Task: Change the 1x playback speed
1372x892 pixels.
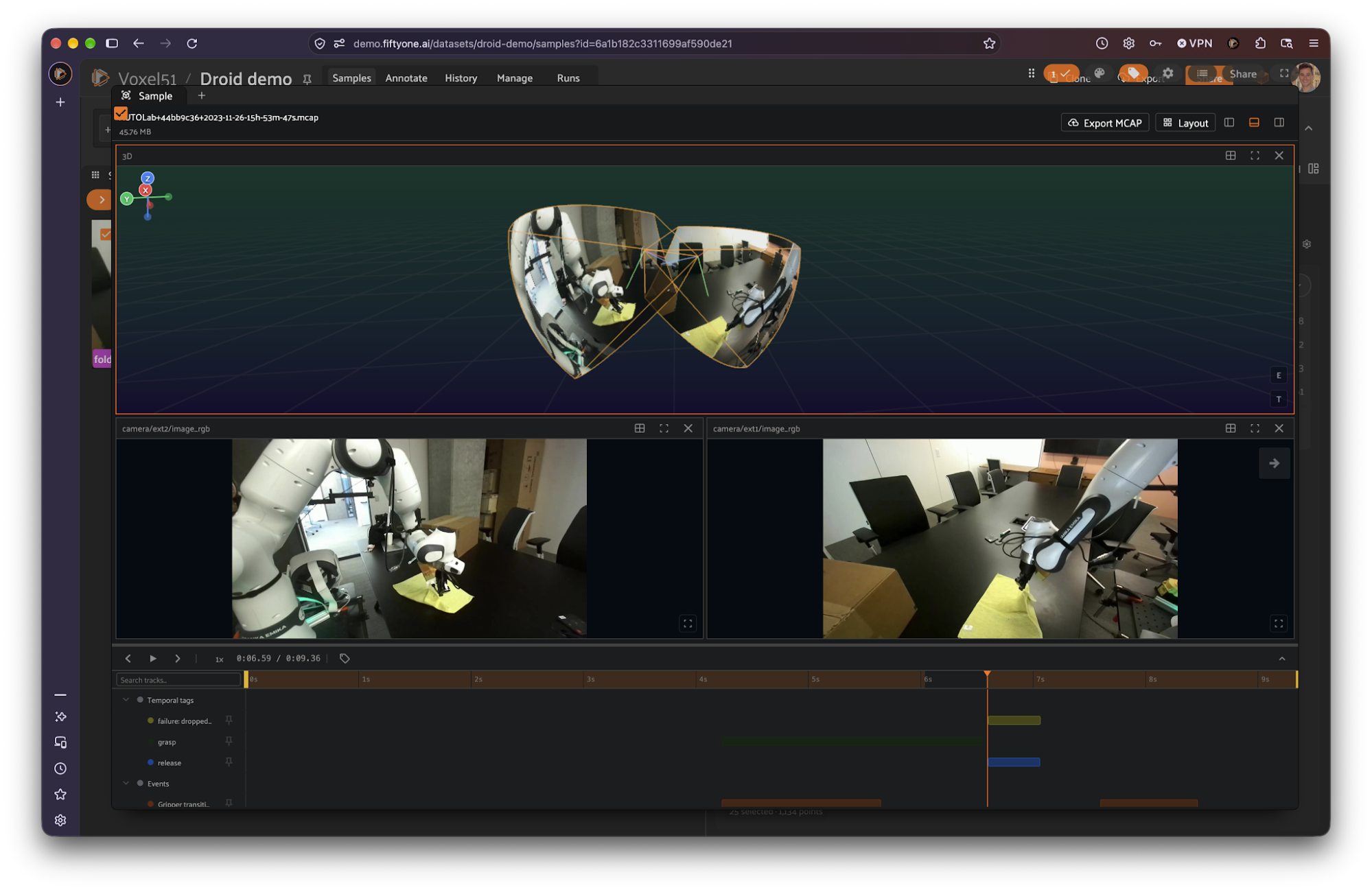Action: pos(219,659)
